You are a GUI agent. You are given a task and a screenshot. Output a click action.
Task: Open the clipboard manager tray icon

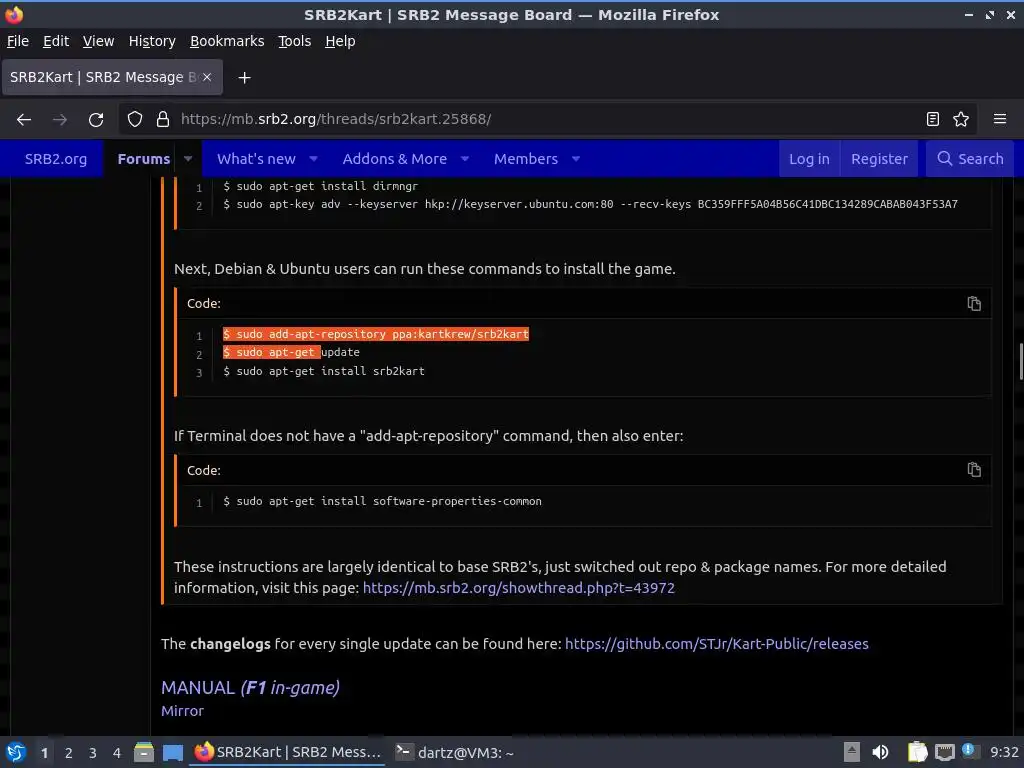click(x=918, y=752)
